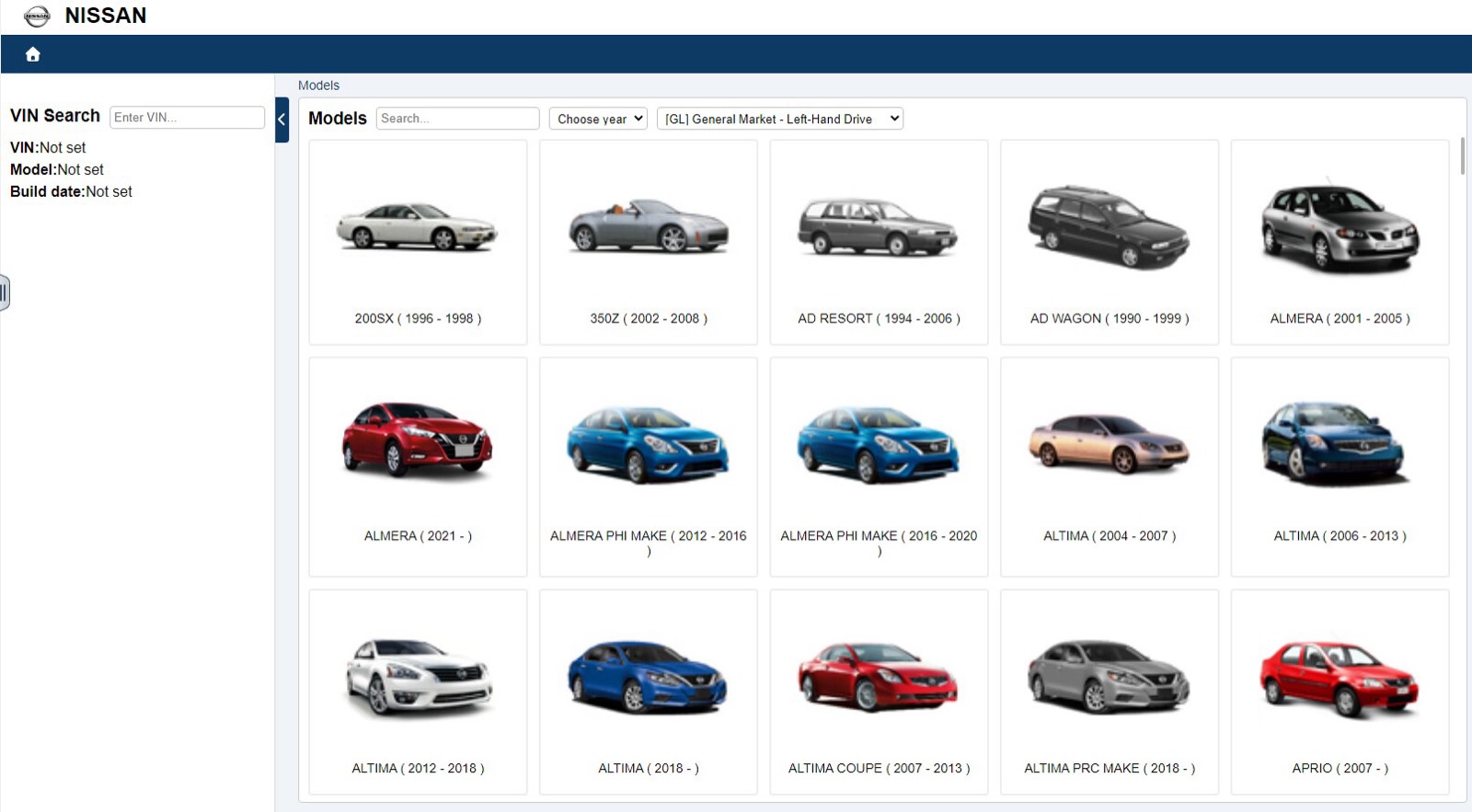The image size is (1472, 812).
Task: Open the ALTIMA 2004-2007 car image
Action: (x=1110, y=443)
